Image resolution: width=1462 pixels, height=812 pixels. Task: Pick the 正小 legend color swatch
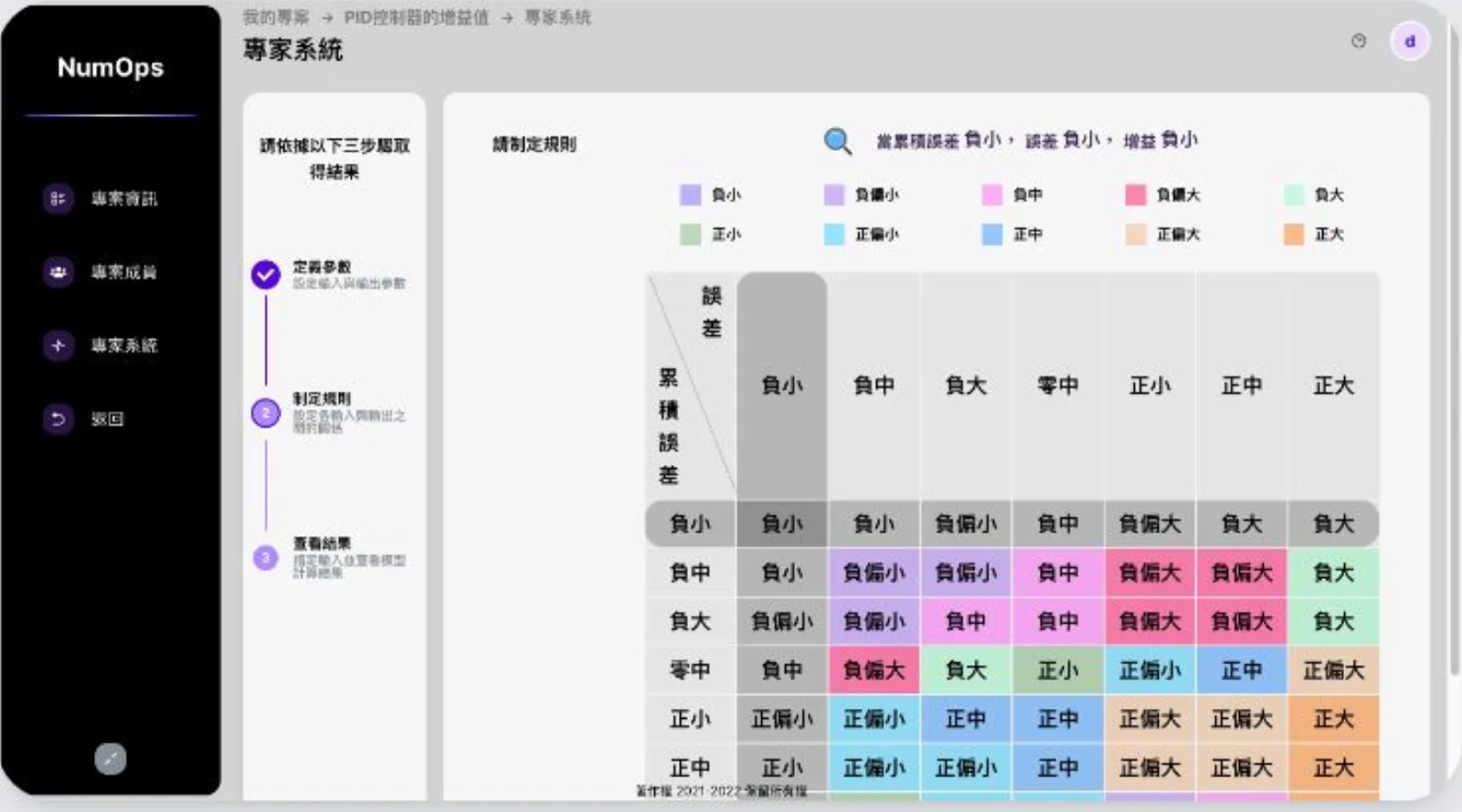pyautogui.click(x=691, y=235)
